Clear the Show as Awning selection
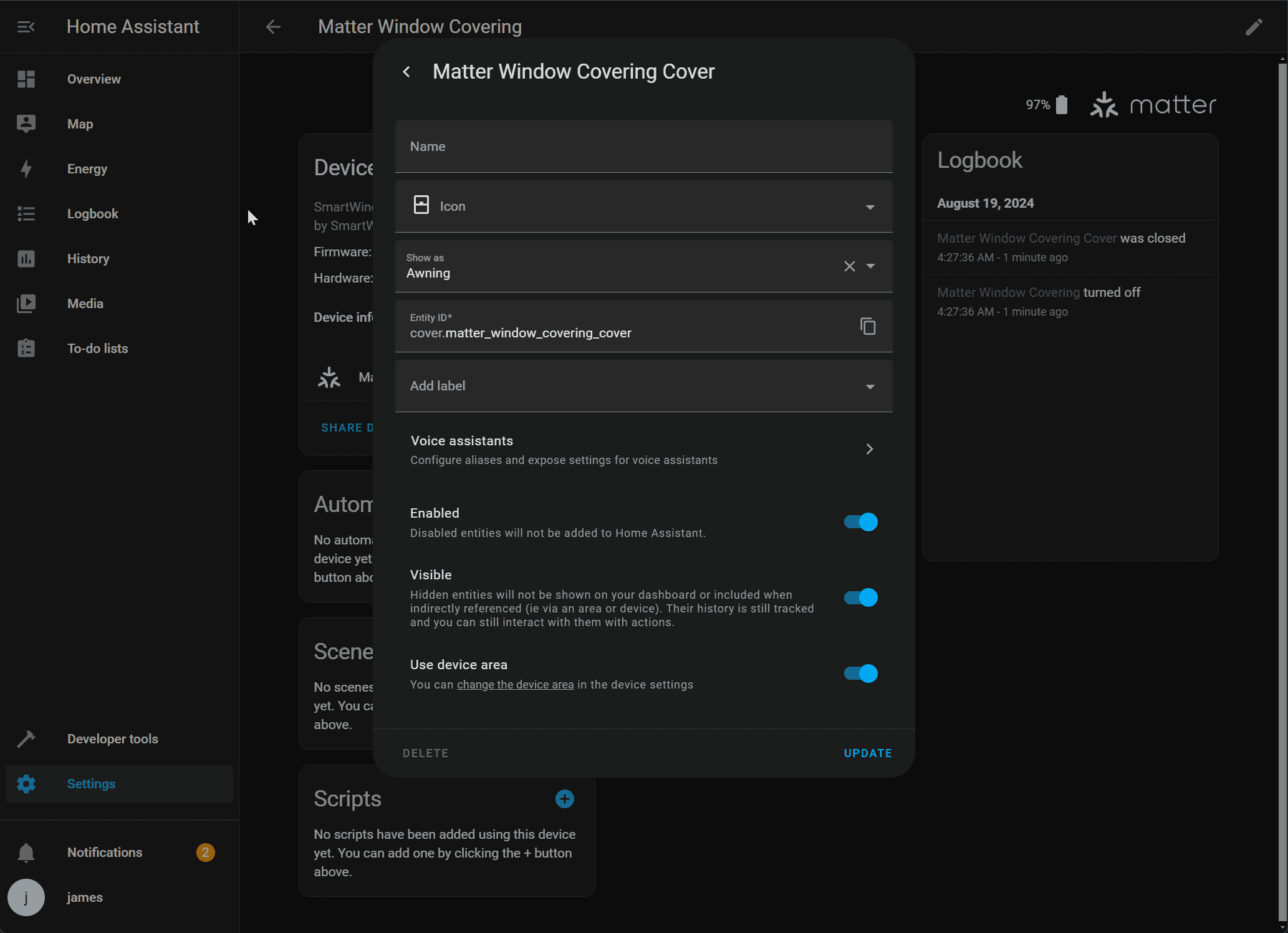 pos(849,266)
